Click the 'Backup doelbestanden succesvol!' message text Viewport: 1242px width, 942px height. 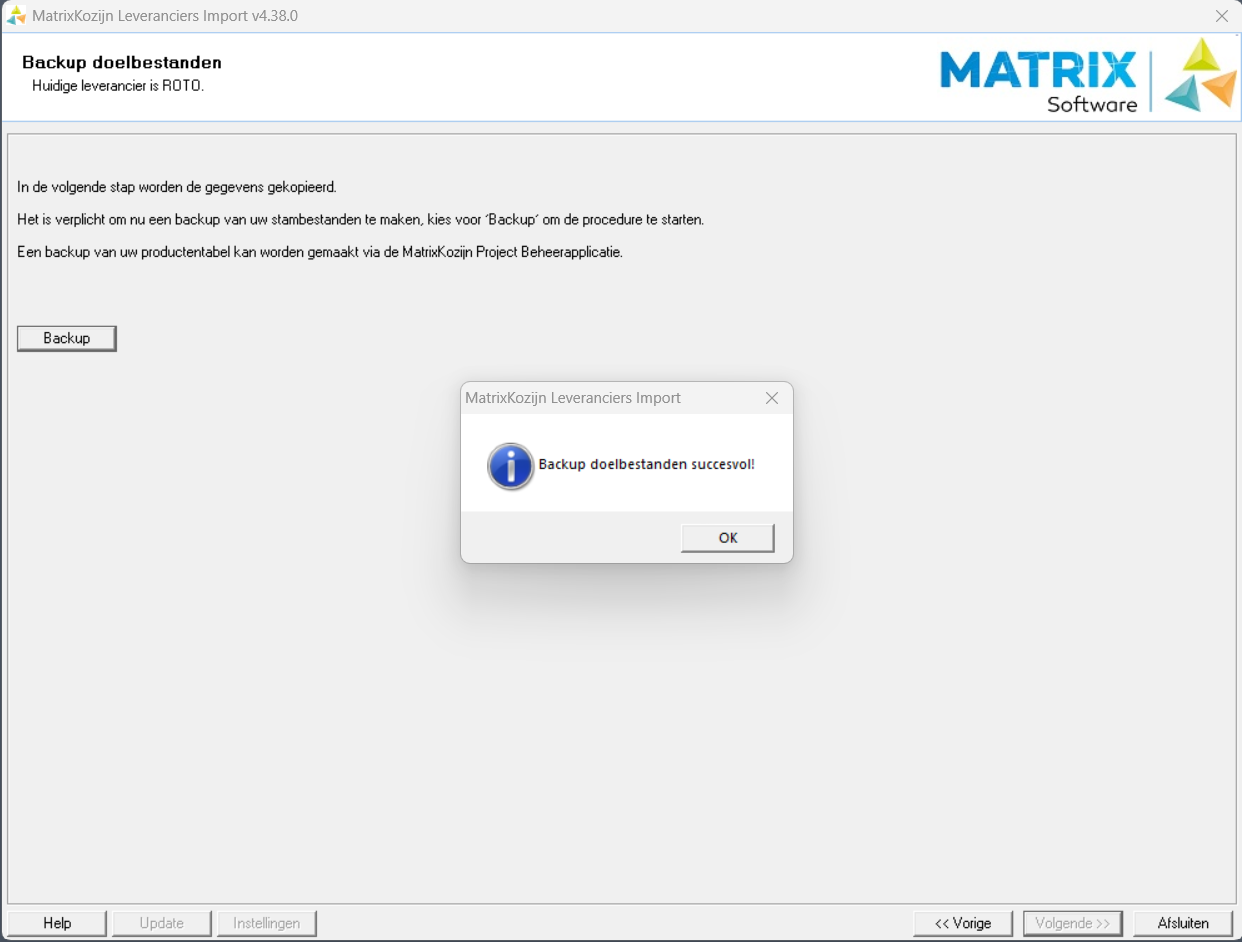(646, 464)
